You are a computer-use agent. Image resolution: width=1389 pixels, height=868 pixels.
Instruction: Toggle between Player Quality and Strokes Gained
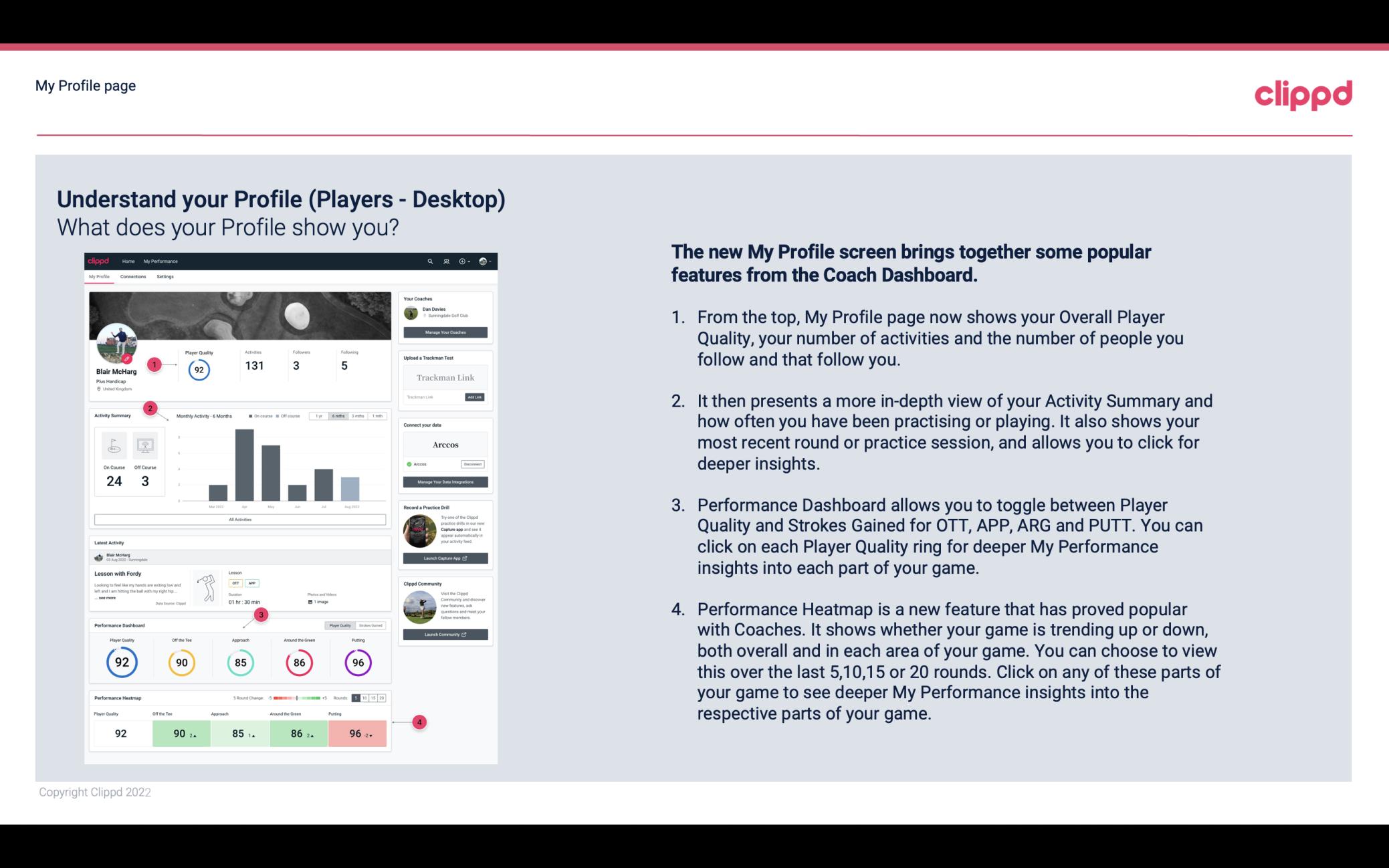(357, 625)
